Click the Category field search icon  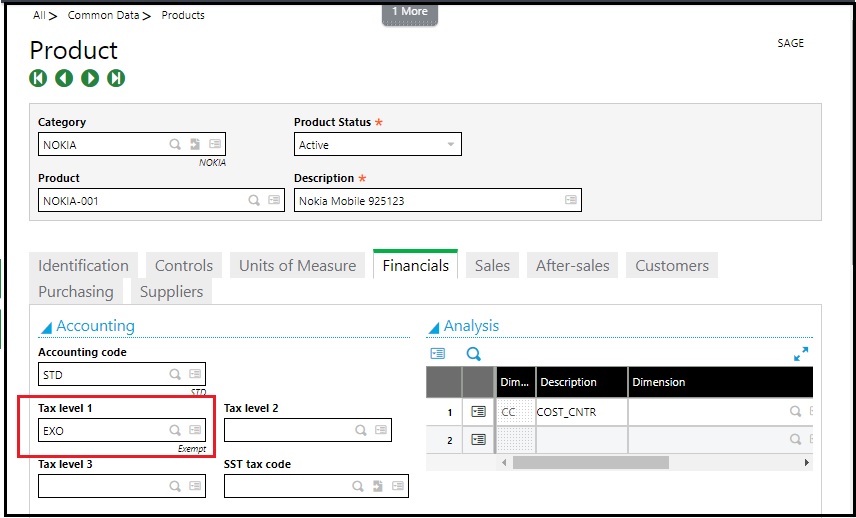pos(175,144)
